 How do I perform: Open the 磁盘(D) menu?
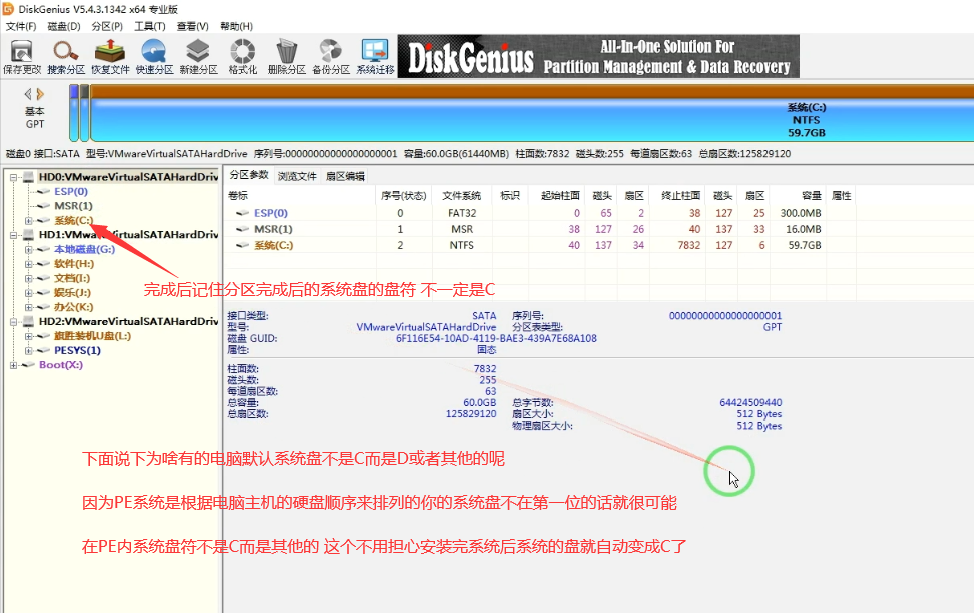point(60,26)
